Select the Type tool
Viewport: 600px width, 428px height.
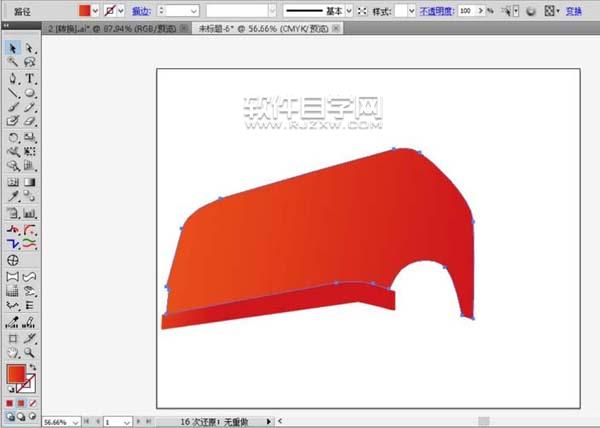(x=31, y=78)
